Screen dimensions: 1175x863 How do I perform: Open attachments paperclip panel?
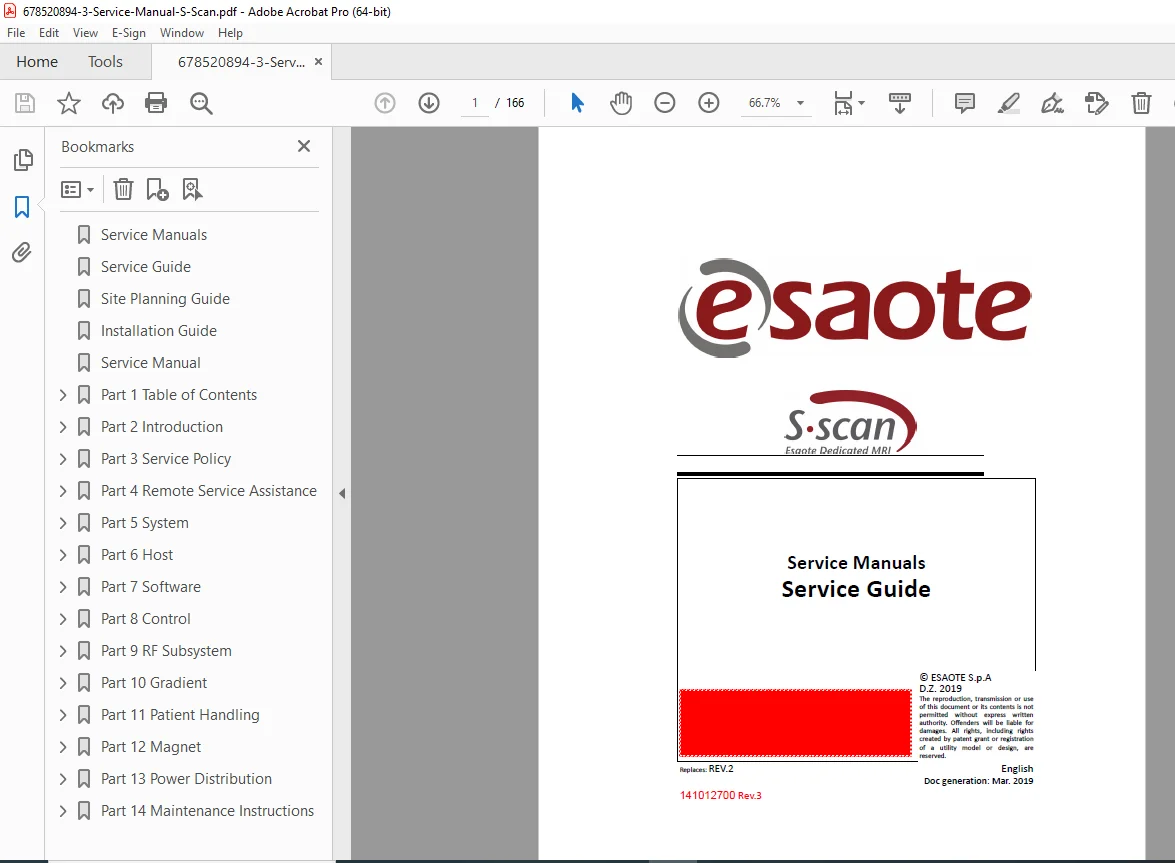pyautogui.click(x=22, y=252)
